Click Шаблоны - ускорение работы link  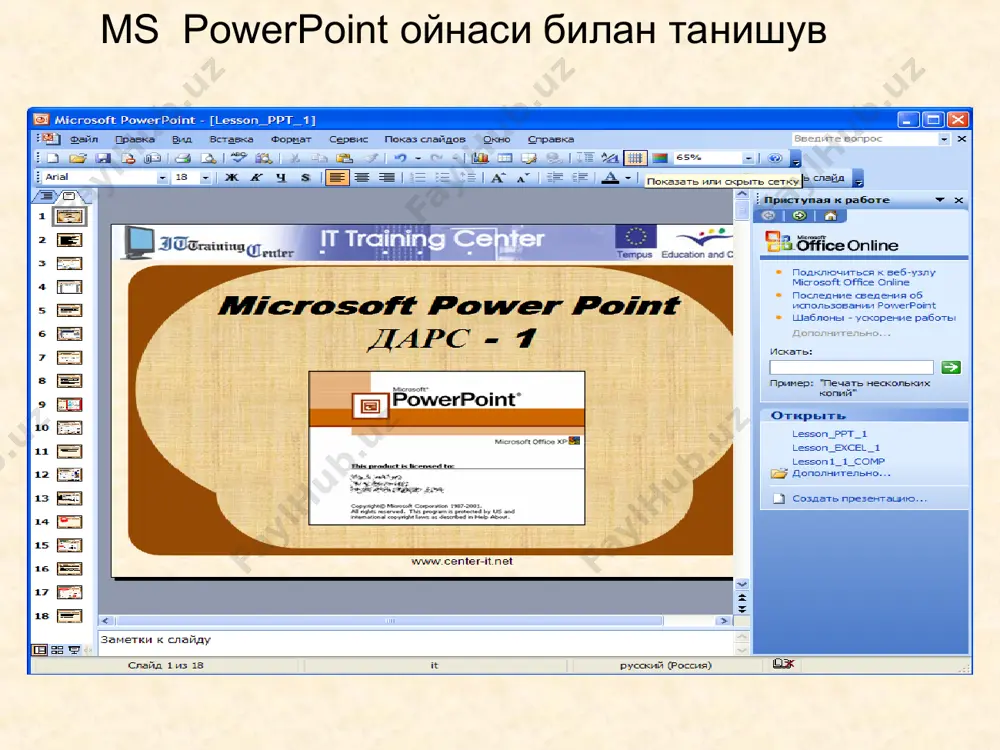click(x=874, y=318)
